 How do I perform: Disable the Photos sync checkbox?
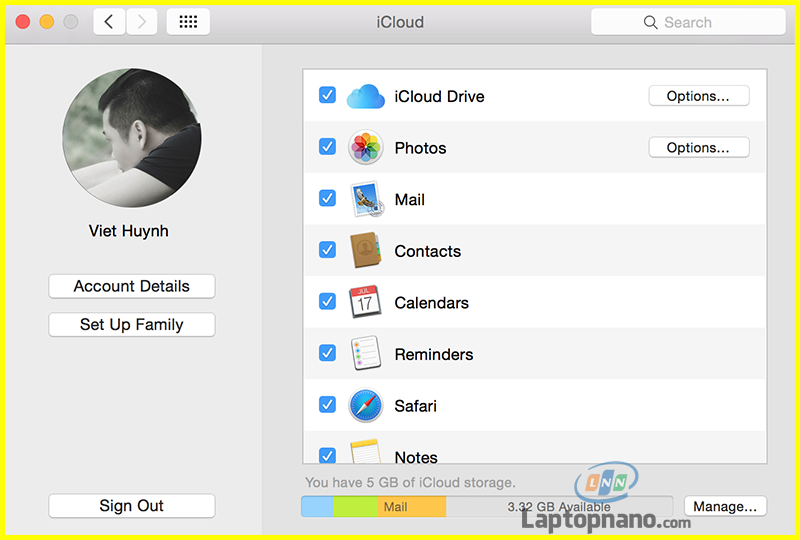[x=327, y=147]
